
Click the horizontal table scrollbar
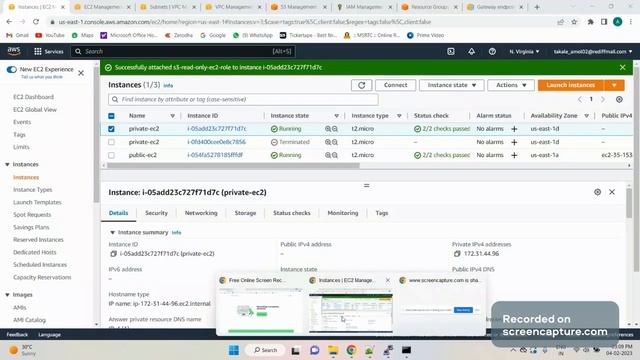233,165
